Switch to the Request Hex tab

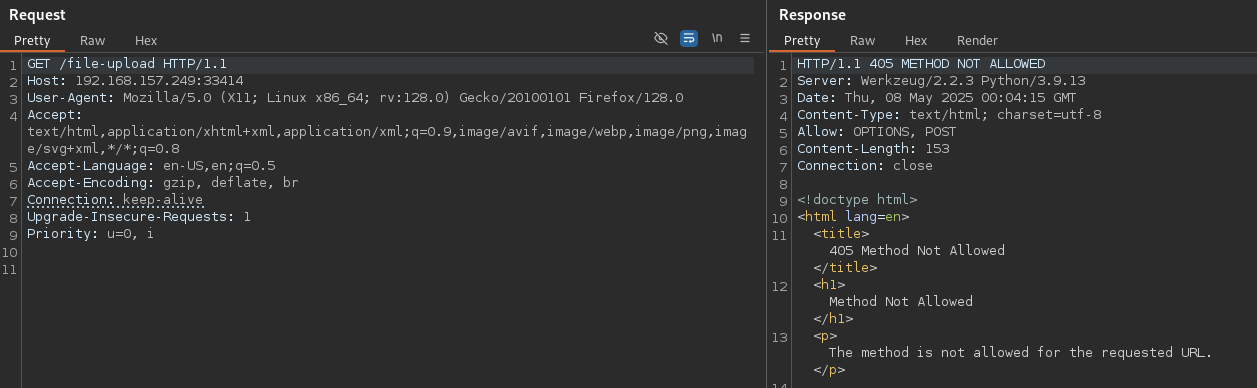coord(146,41)
